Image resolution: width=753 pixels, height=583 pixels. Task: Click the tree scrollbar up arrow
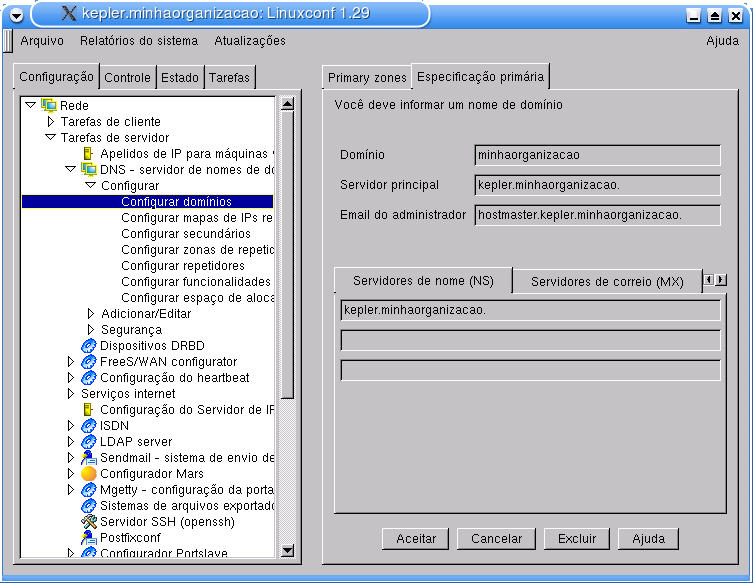(287, 104)
